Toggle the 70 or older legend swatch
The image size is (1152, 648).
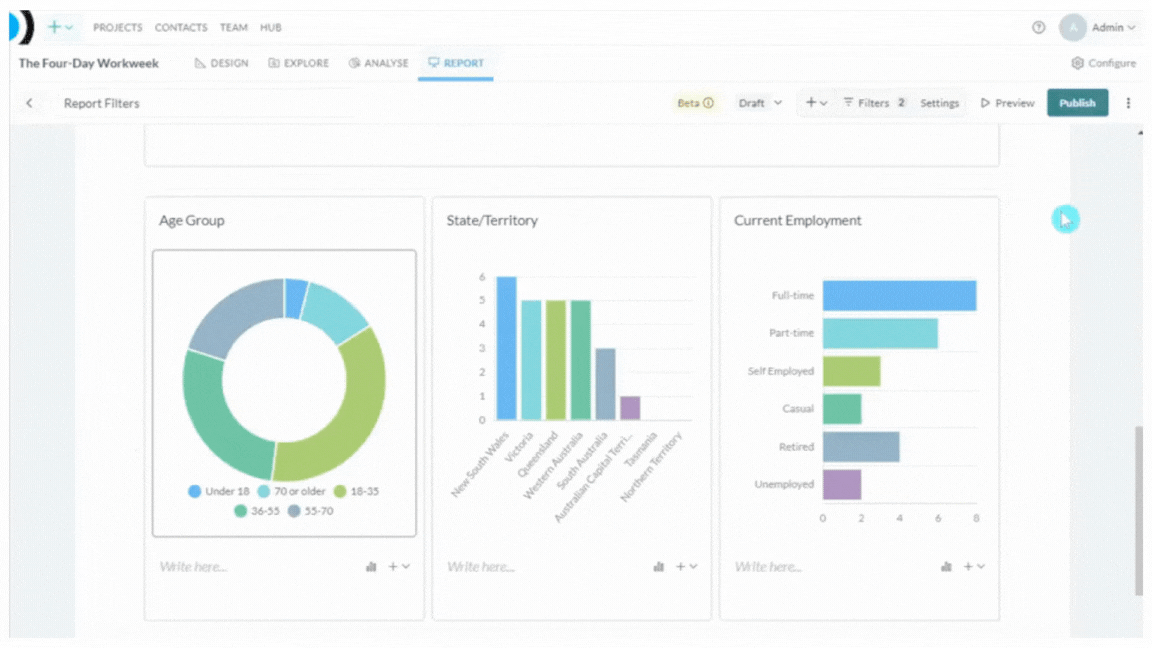coord(264,492)
